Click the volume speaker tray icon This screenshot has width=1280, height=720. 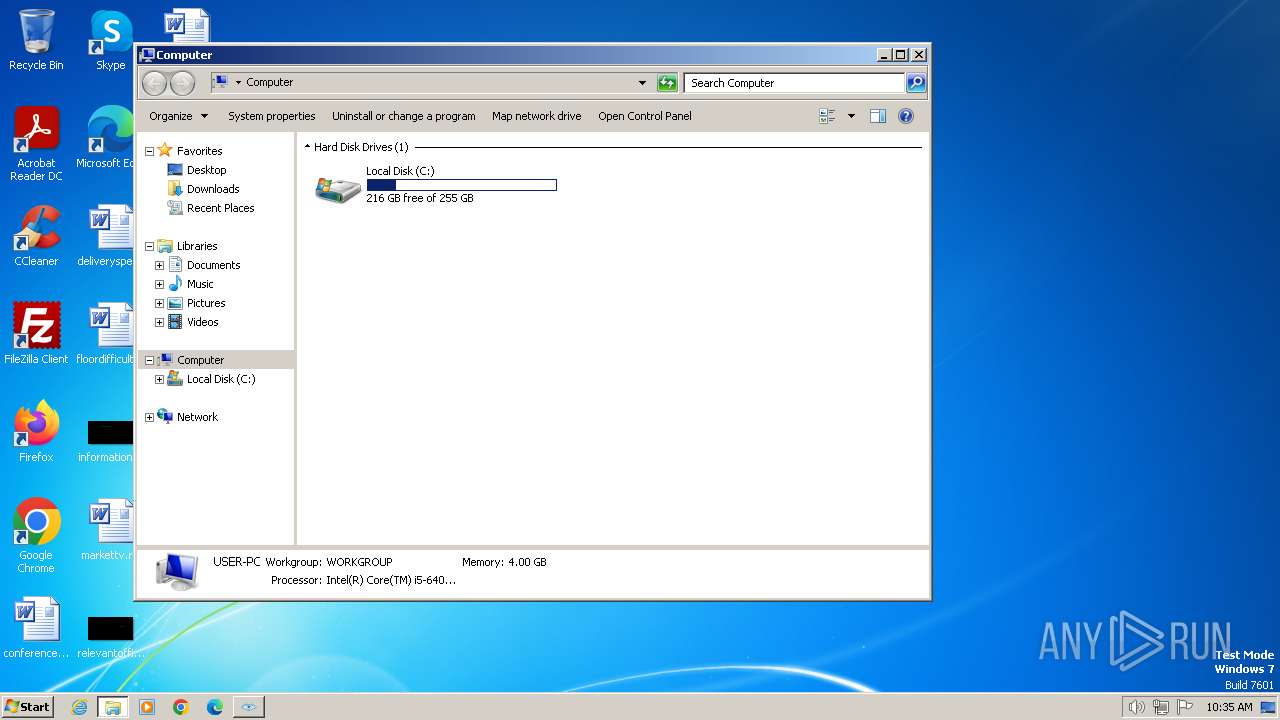[1136, 707]
